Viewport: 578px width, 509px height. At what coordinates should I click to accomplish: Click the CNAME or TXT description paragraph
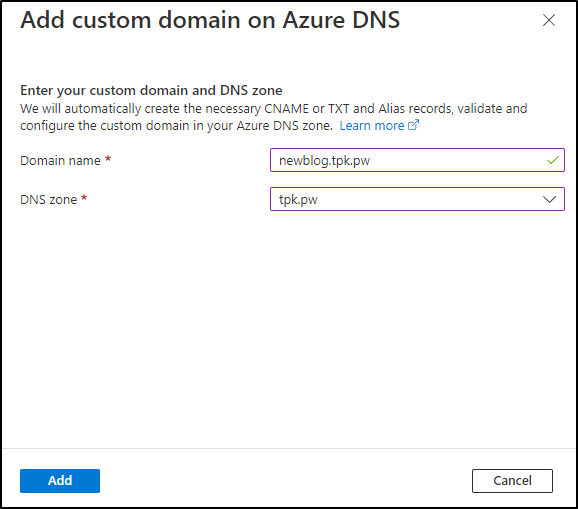pos(274,117)
